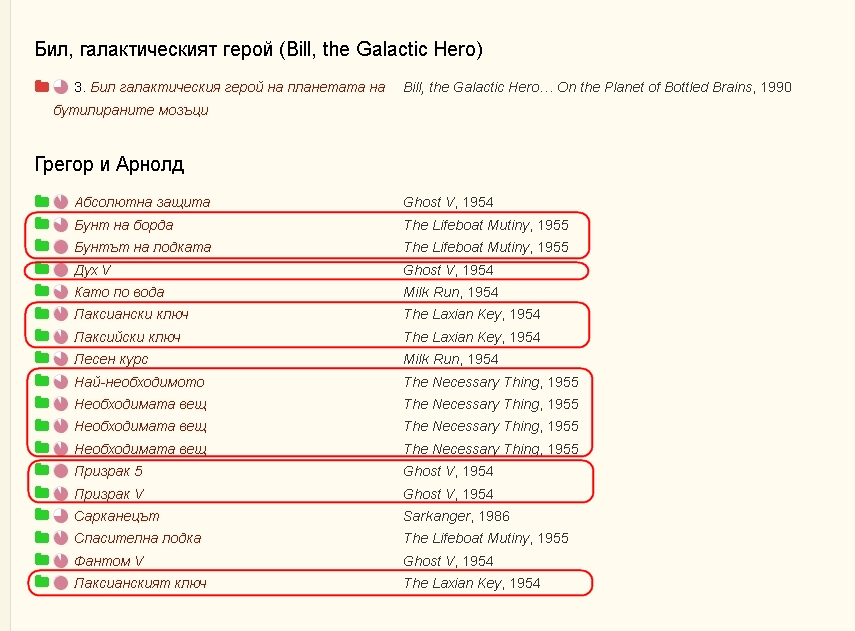
Task: Click green folder icon beside Лаксианският ключ
Action: tap(42, 581)
